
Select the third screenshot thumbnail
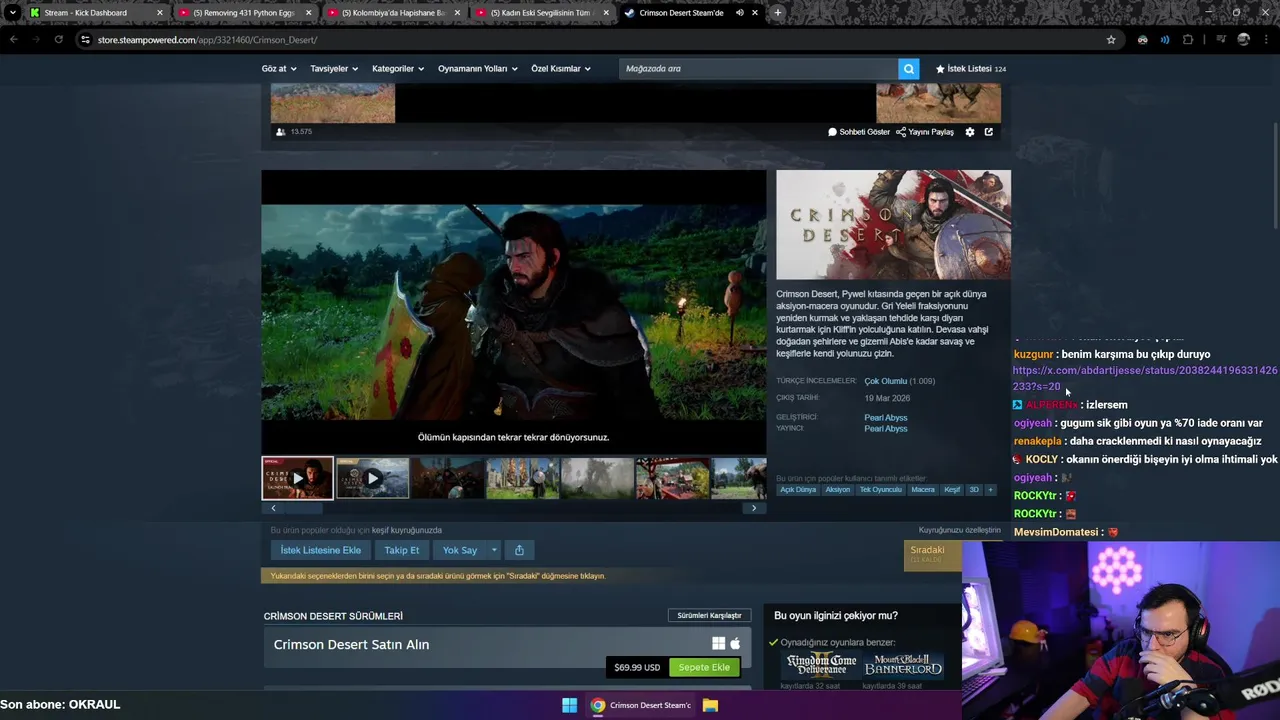(x=447, y=478)
